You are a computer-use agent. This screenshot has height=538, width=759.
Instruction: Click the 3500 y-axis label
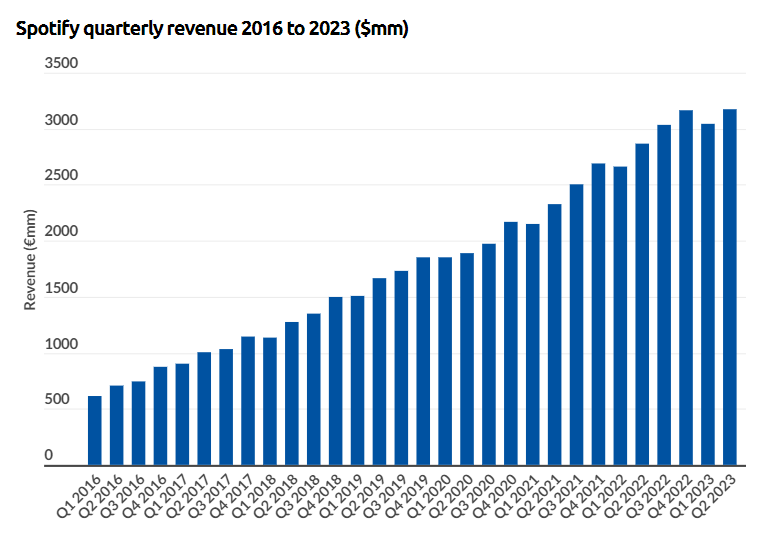coord(61,63)
